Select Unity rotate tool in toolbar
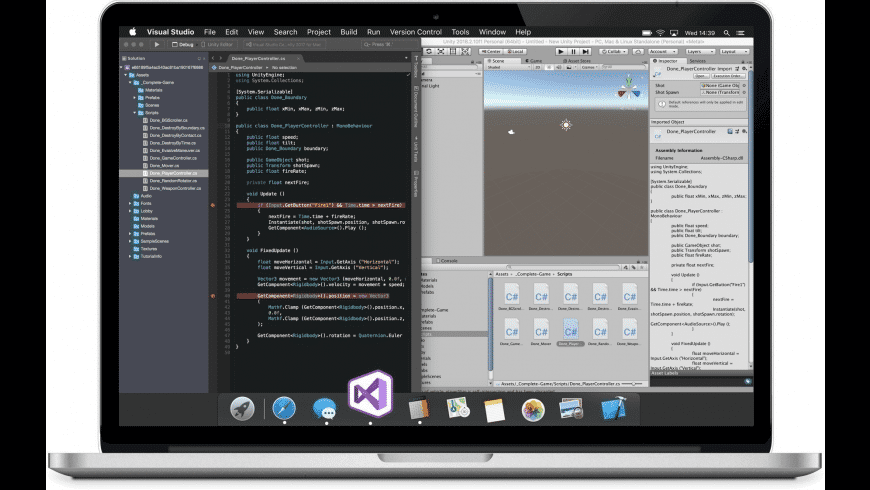Image resolution: width=870 pixels, height=490 pixels. click(429, 51)
